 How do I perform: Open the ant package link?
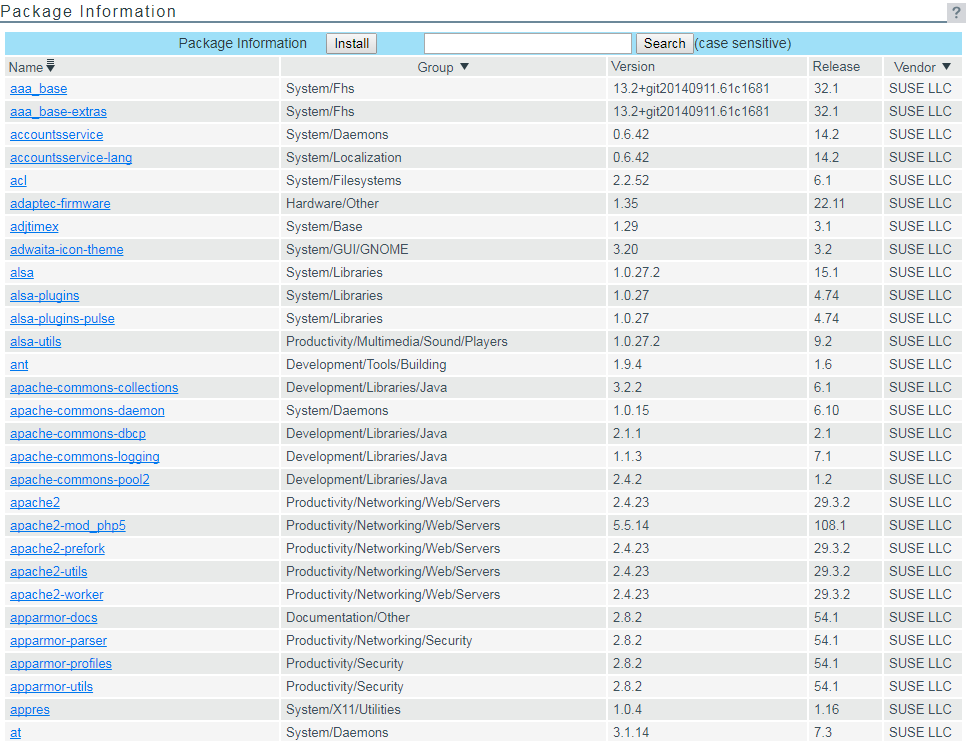pyautogui.click(x=19, y=365)
